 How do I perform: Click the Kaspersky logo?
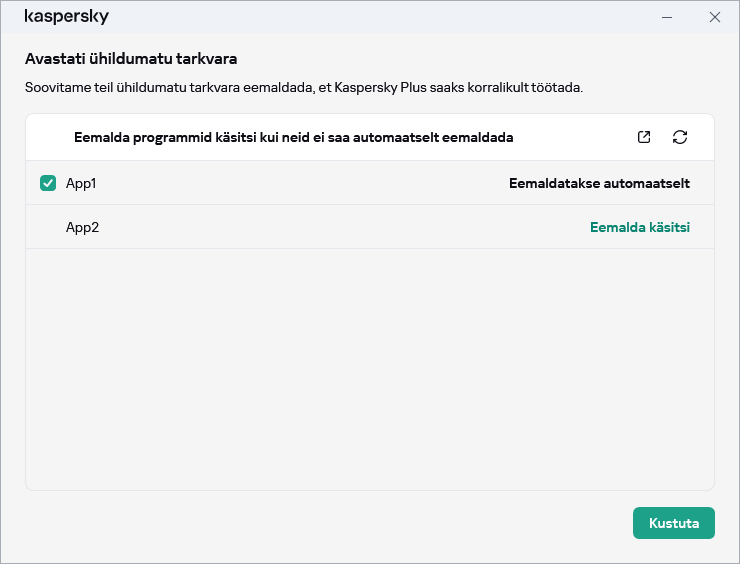coord(66,17)
